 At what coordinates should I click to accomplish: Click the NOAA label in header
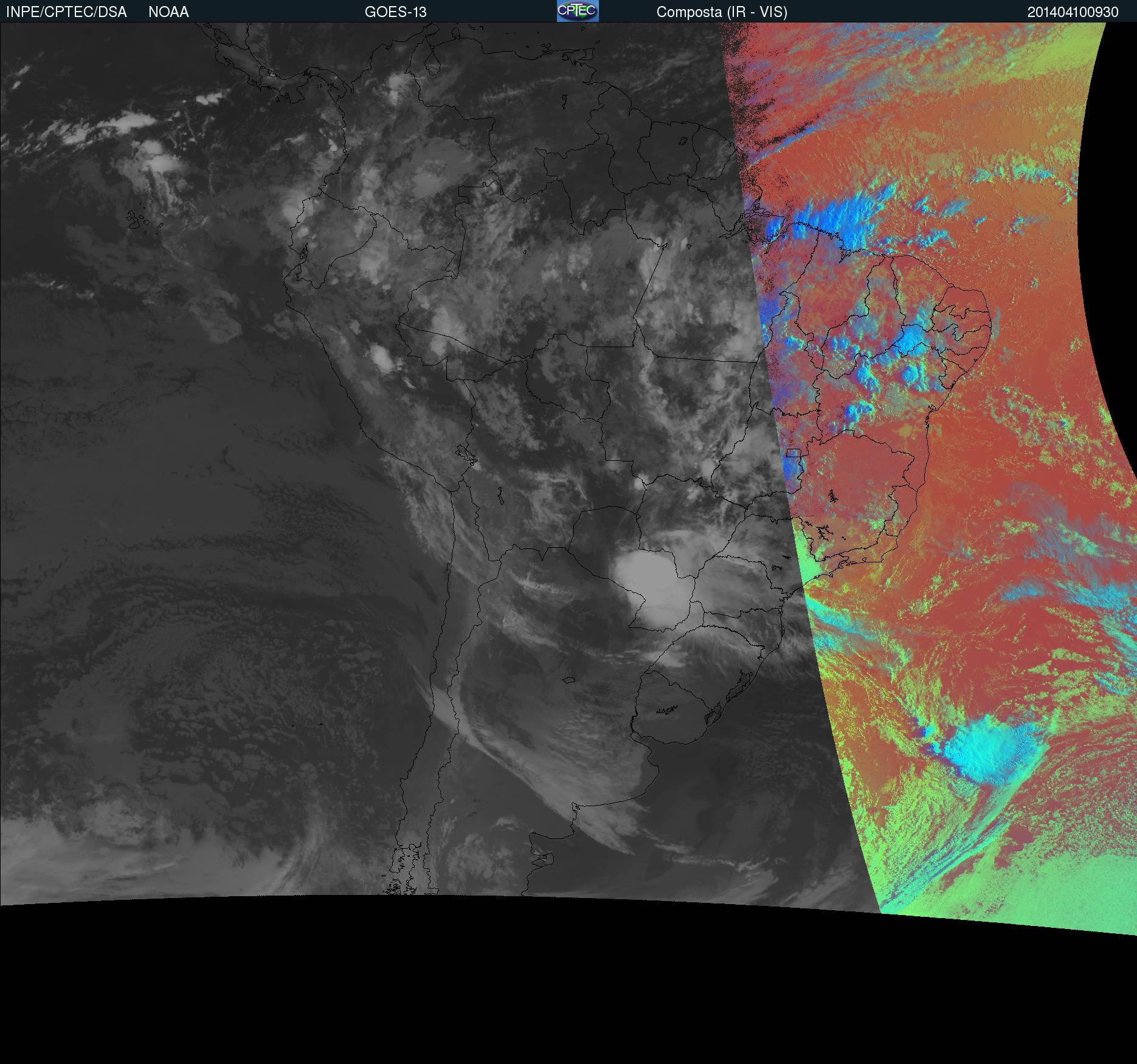pyautogui.click(x=168, y=12)
